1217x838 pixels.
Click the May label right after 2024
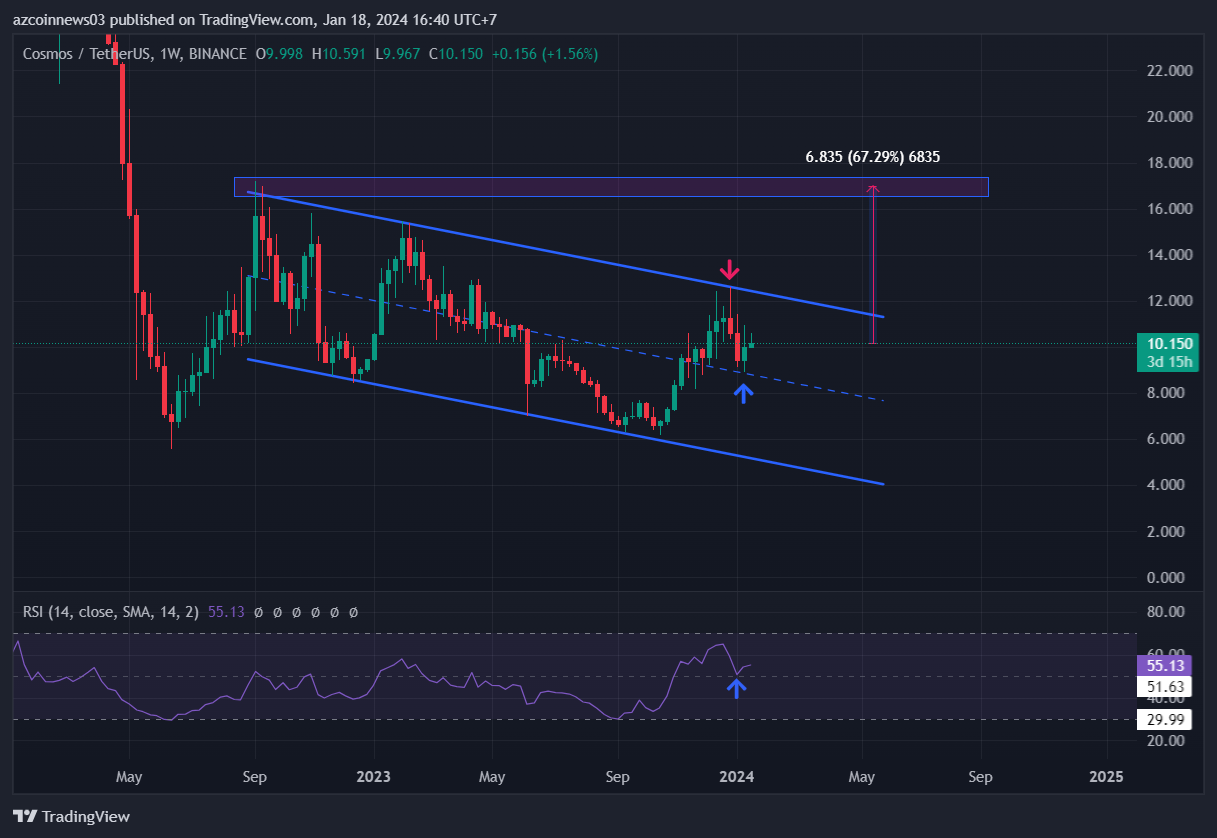pos(862,776)
